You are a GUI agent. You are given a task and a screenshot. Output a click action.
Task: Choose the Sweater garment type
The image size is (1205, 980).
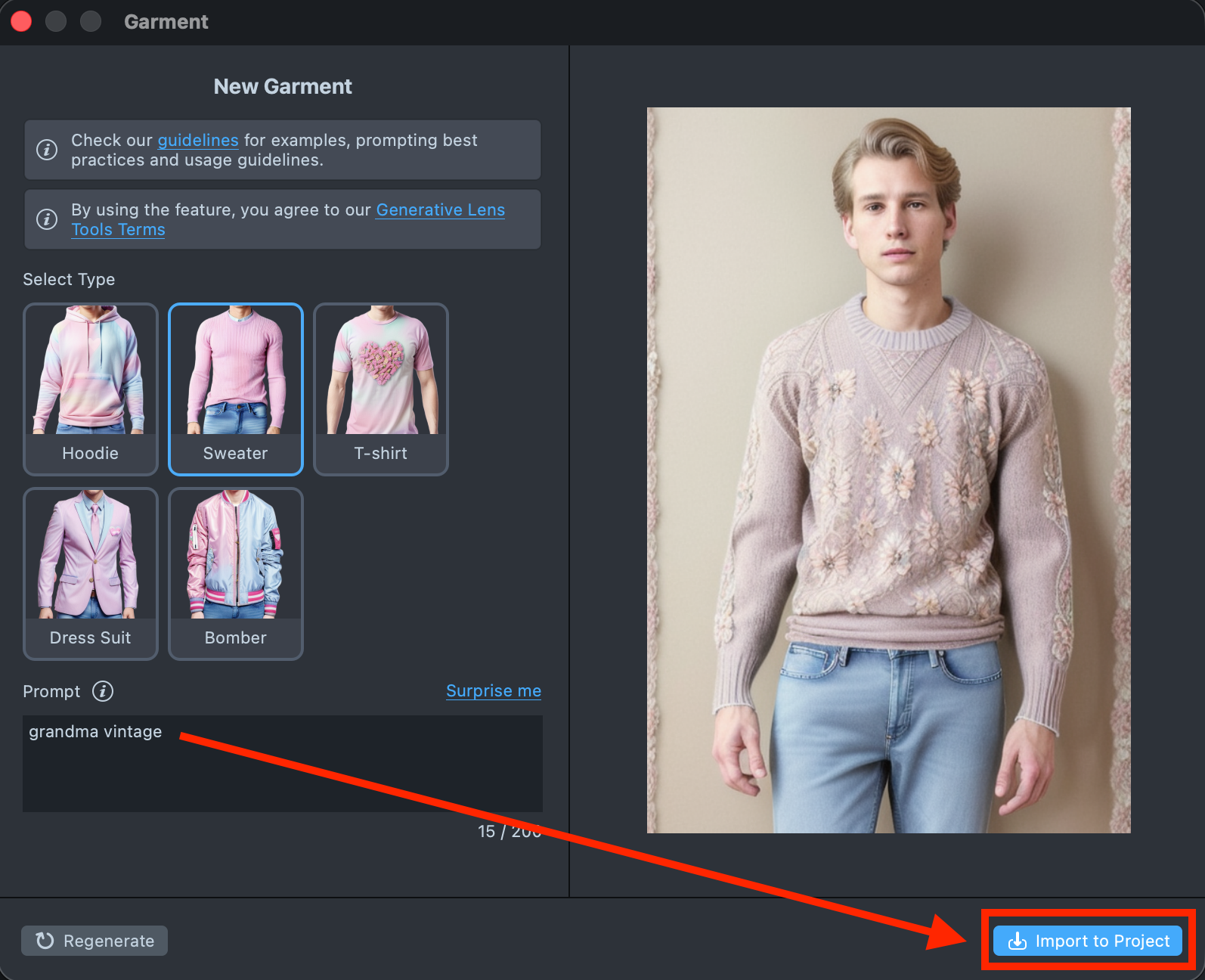236,389
